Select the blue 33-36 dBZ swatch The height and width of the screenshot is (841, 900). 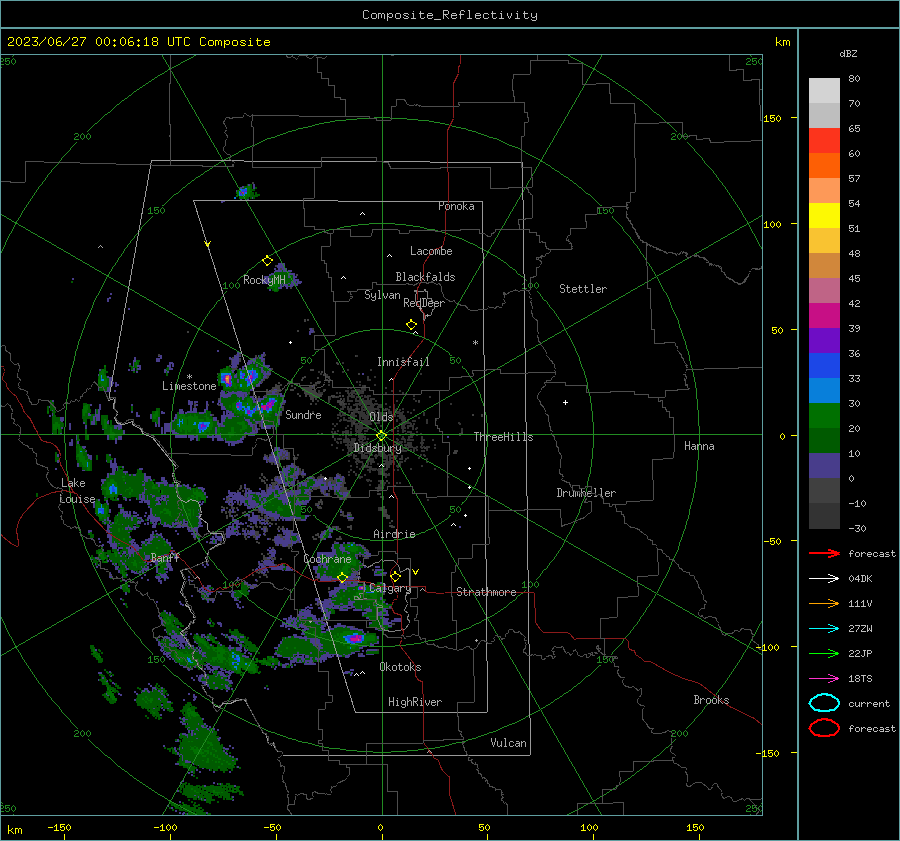click(x=824, y=366)
